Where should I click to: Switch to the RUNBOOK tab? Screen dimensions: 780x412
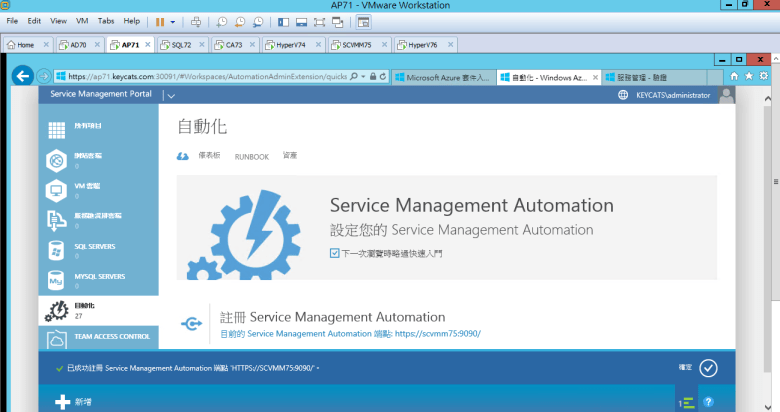[251, 157]
